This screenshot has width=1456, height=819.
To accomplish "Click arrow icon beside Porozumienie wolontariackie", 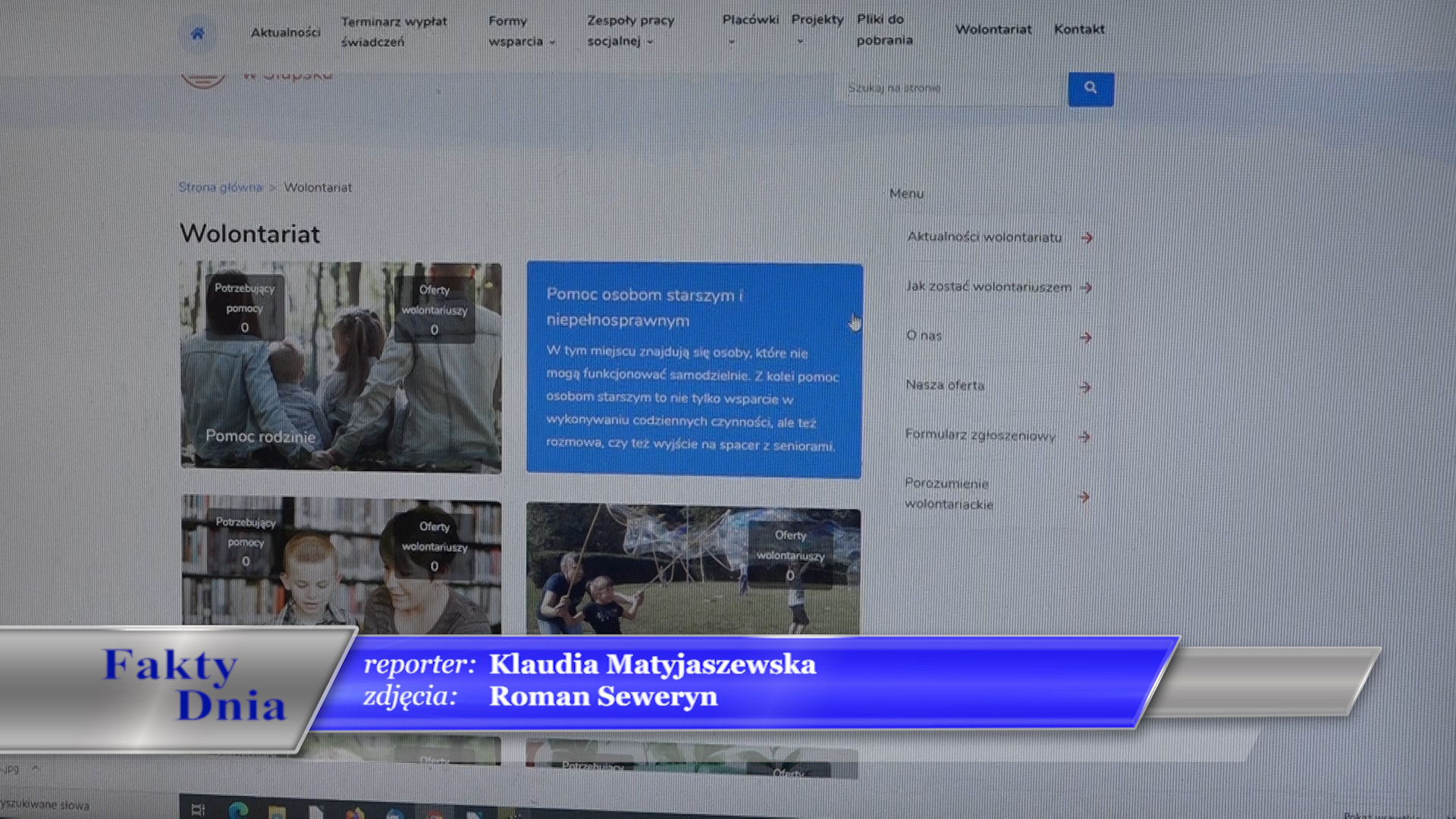I will [1084, 497].
